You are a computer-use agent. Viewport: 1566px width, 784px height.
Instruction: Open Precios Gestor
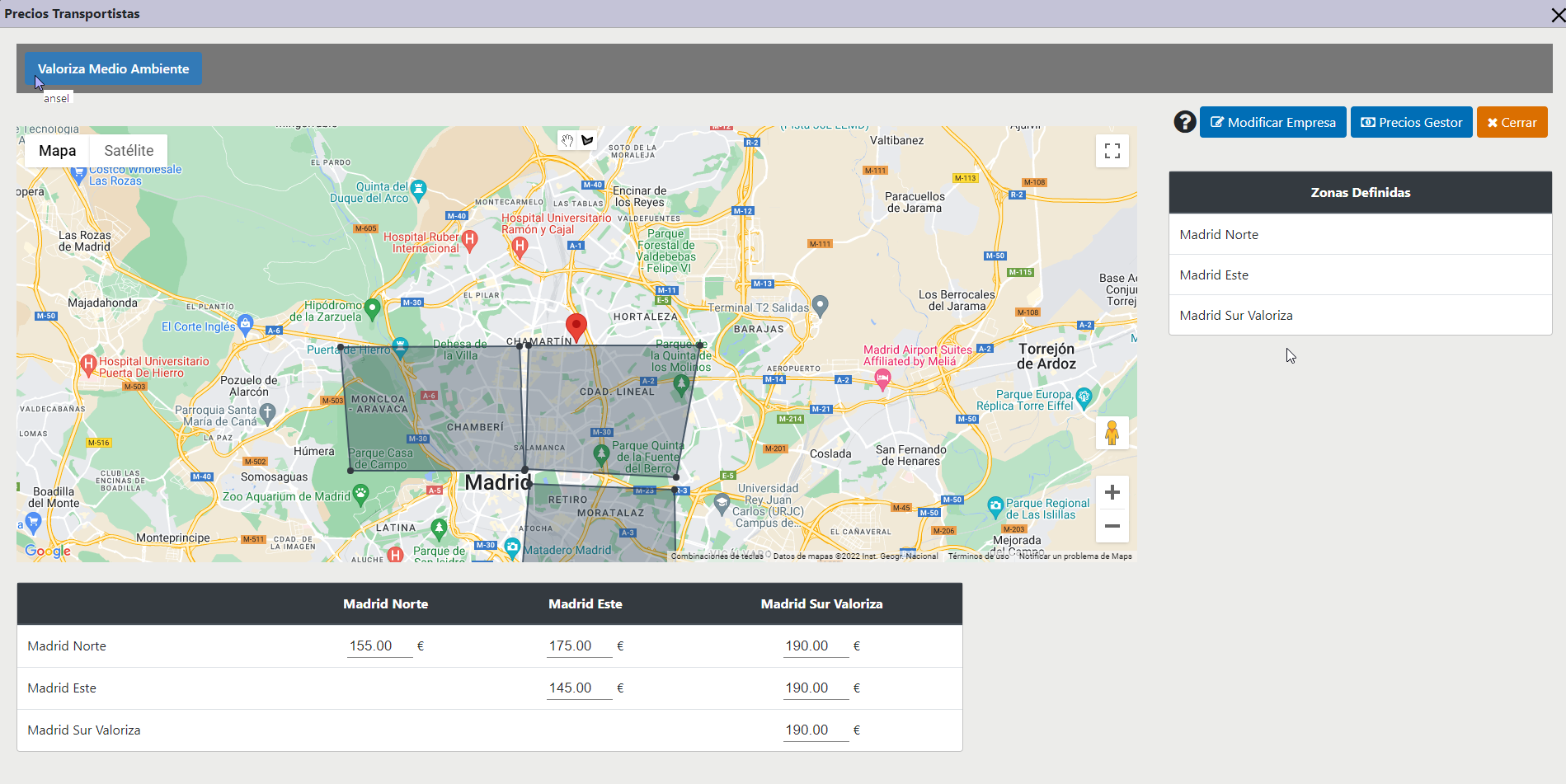(x=1411, y=122)
